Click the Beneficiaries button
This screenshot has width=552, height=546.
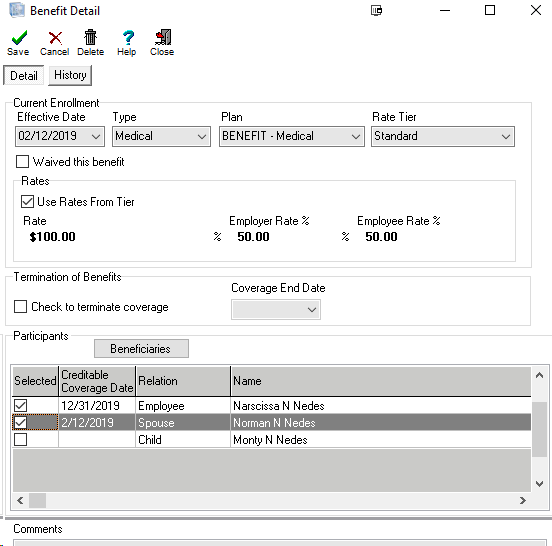point(141,349)
